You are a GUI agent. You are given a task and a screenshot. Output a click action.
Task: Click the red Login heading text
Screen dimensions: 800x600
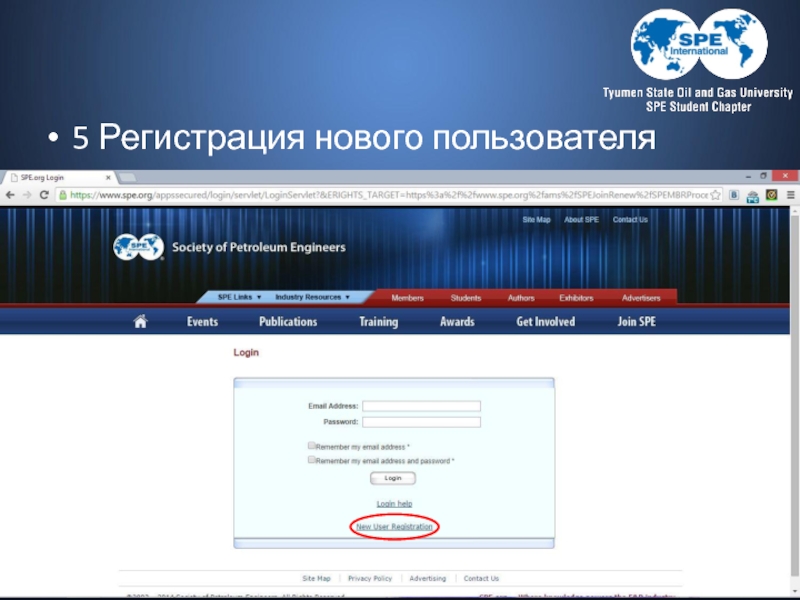coord(246,352)
